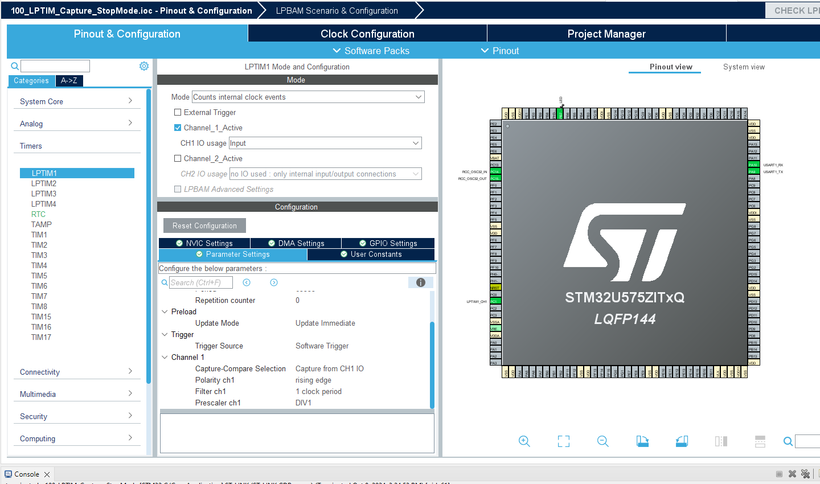Viewport: 820px width, 484px height.
Task: Enable the External Trigger checkbox
Action: (177, 112)
